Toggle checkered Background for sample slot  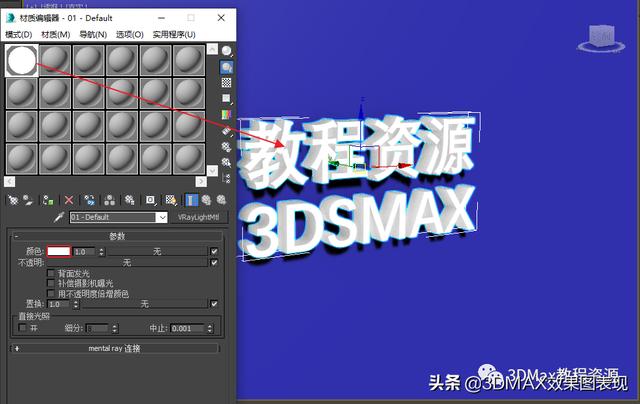click(227, 83)
